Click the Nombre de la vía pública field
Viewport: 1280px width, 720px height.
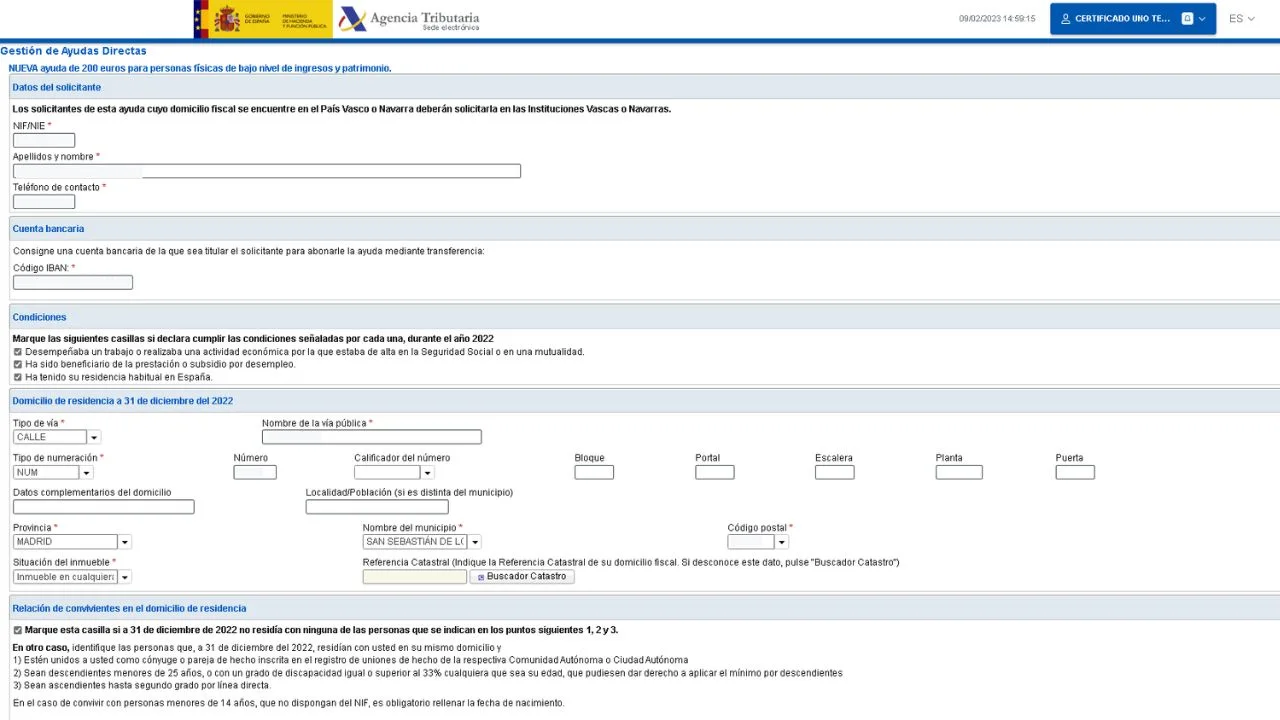click(372, 437)
